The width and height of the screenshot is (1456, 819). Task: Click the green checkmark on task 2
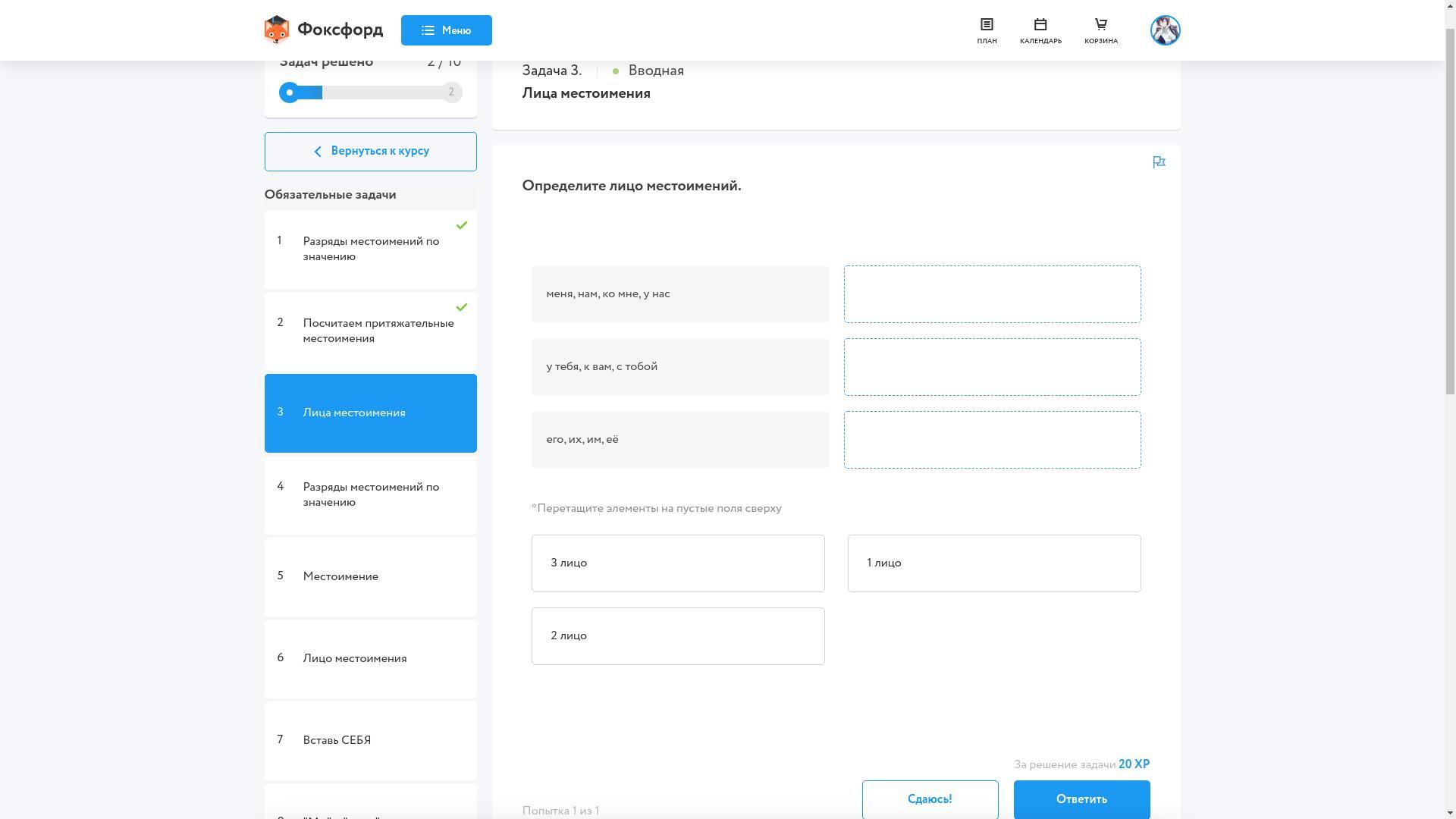click(461, 307)
